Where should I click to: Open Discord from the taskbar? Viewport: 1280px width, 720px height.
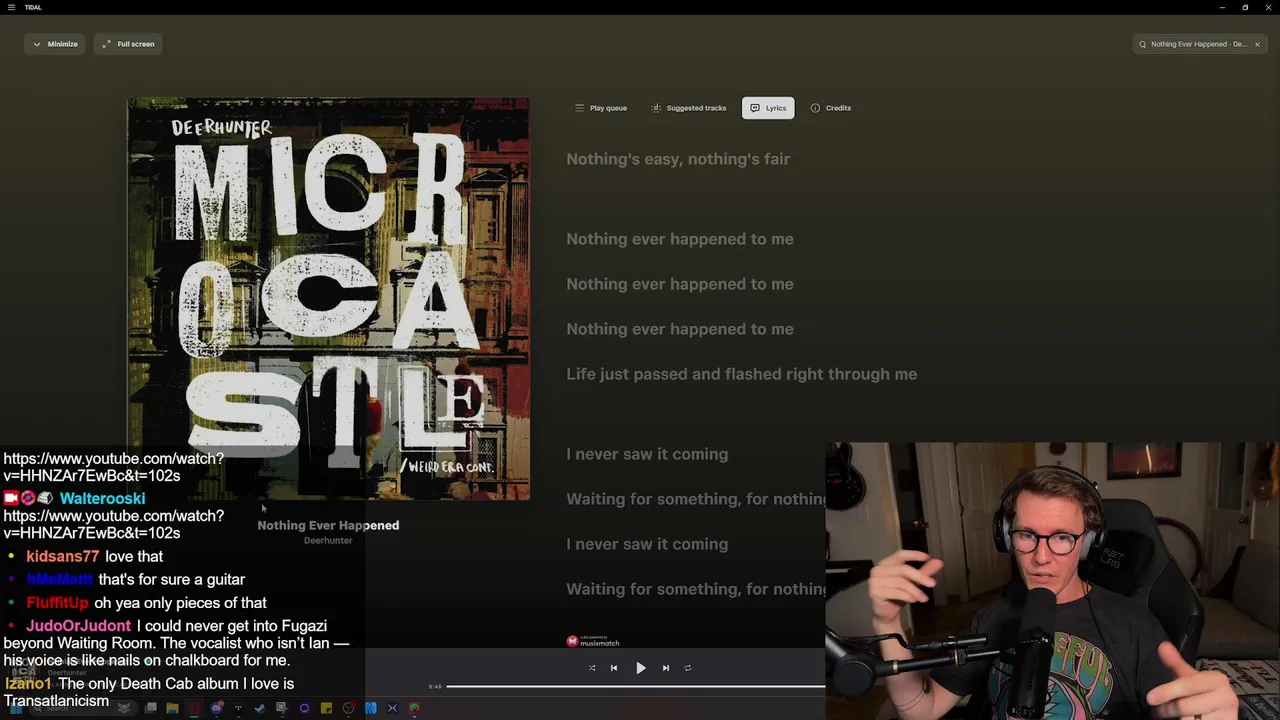(216, 708)
